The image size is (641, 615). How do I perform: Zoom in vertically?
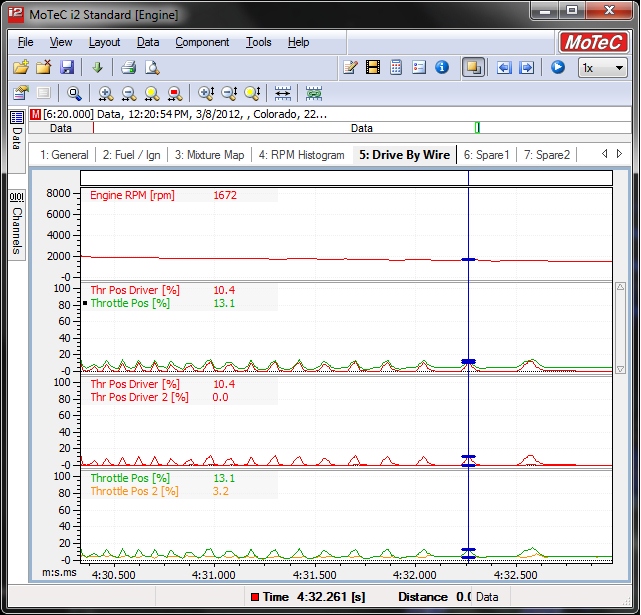206,94
